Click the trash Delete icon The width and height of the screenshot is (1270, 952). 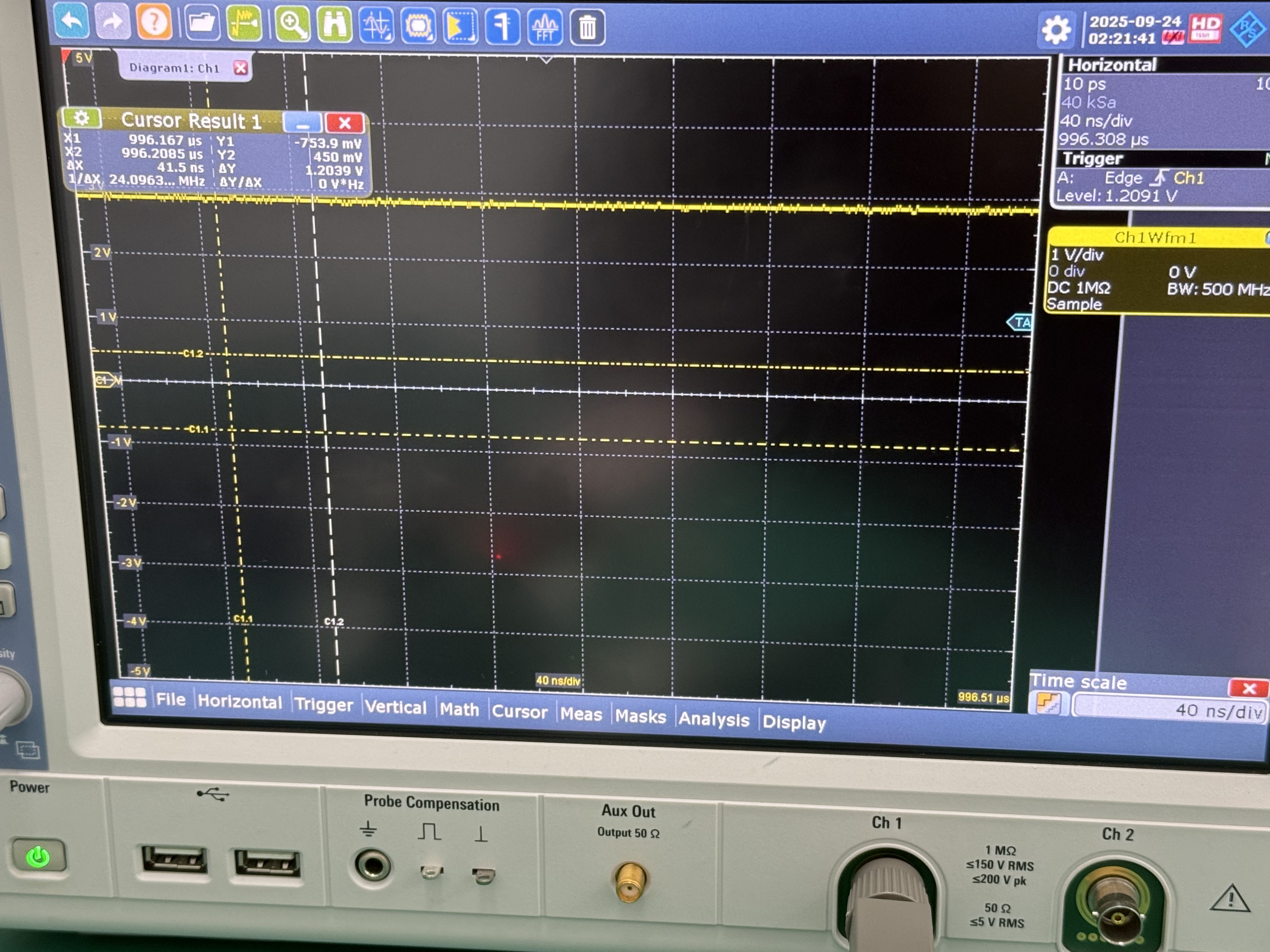587,27
